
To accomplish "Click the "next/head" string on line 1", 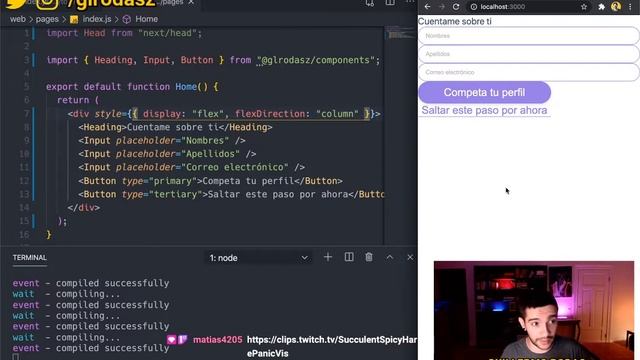I will click(x=167, y=33).
